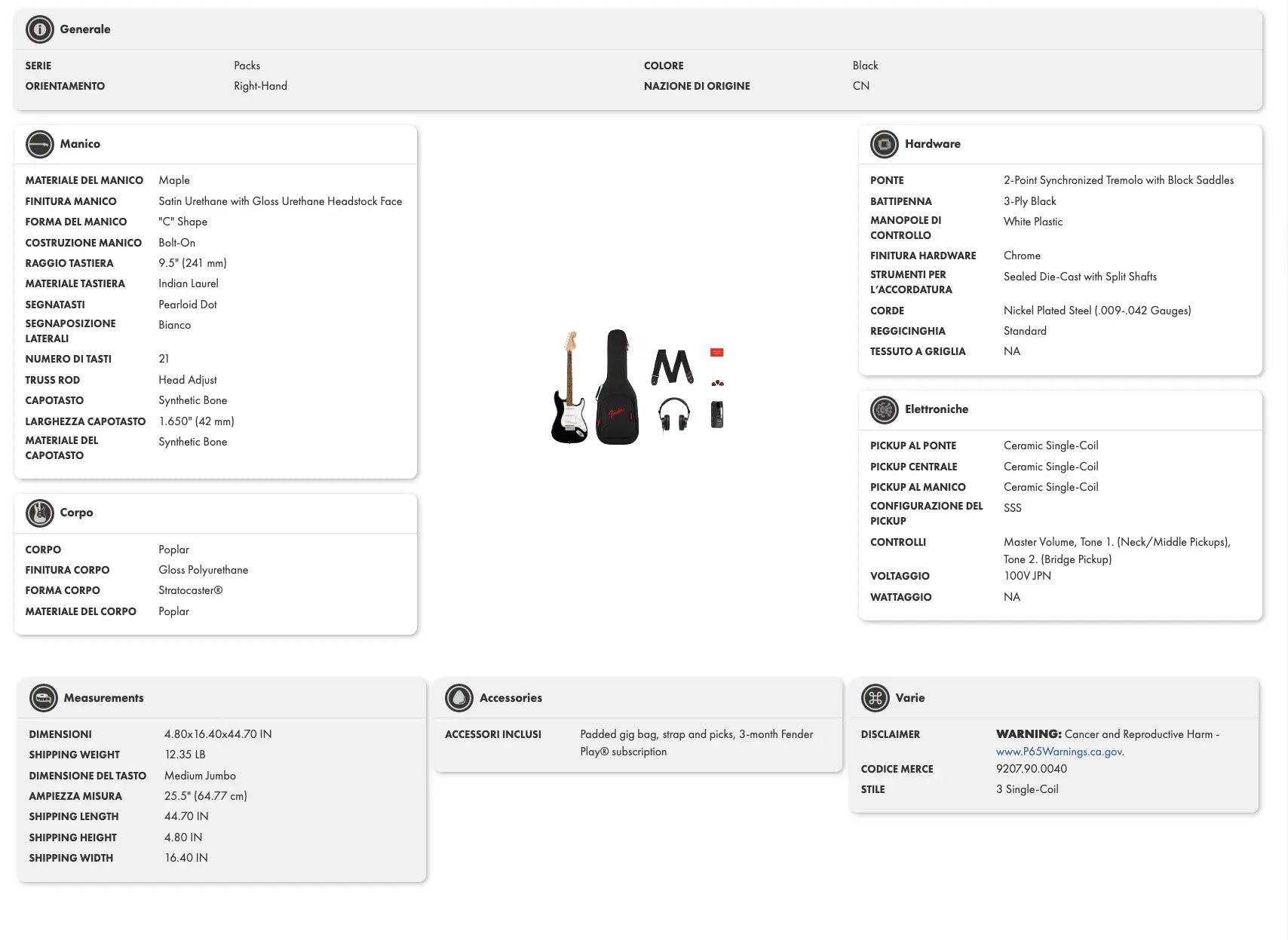Select the Manico section heading
This screenshot has width=1288, height=940.
tap(80, 144)
